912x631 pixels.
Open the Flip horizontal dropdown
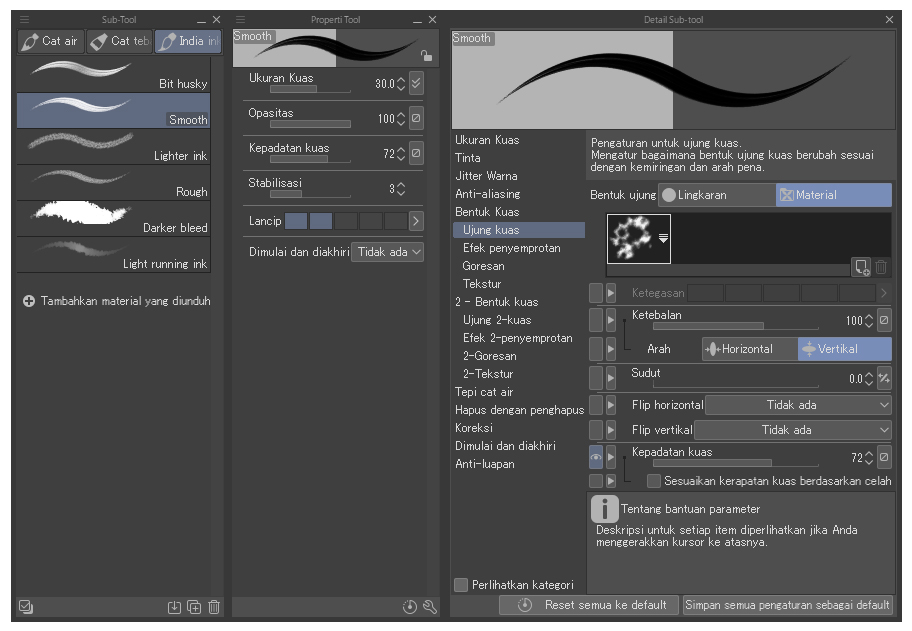798,405
